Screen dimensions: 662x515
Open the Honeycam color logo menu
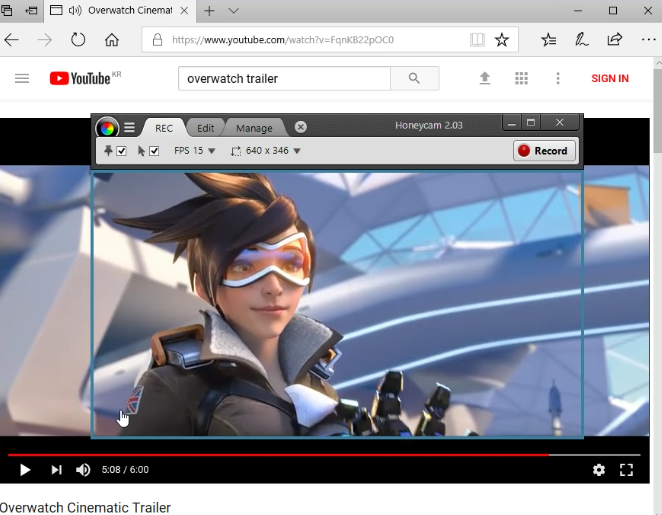(x=107, y=127)
